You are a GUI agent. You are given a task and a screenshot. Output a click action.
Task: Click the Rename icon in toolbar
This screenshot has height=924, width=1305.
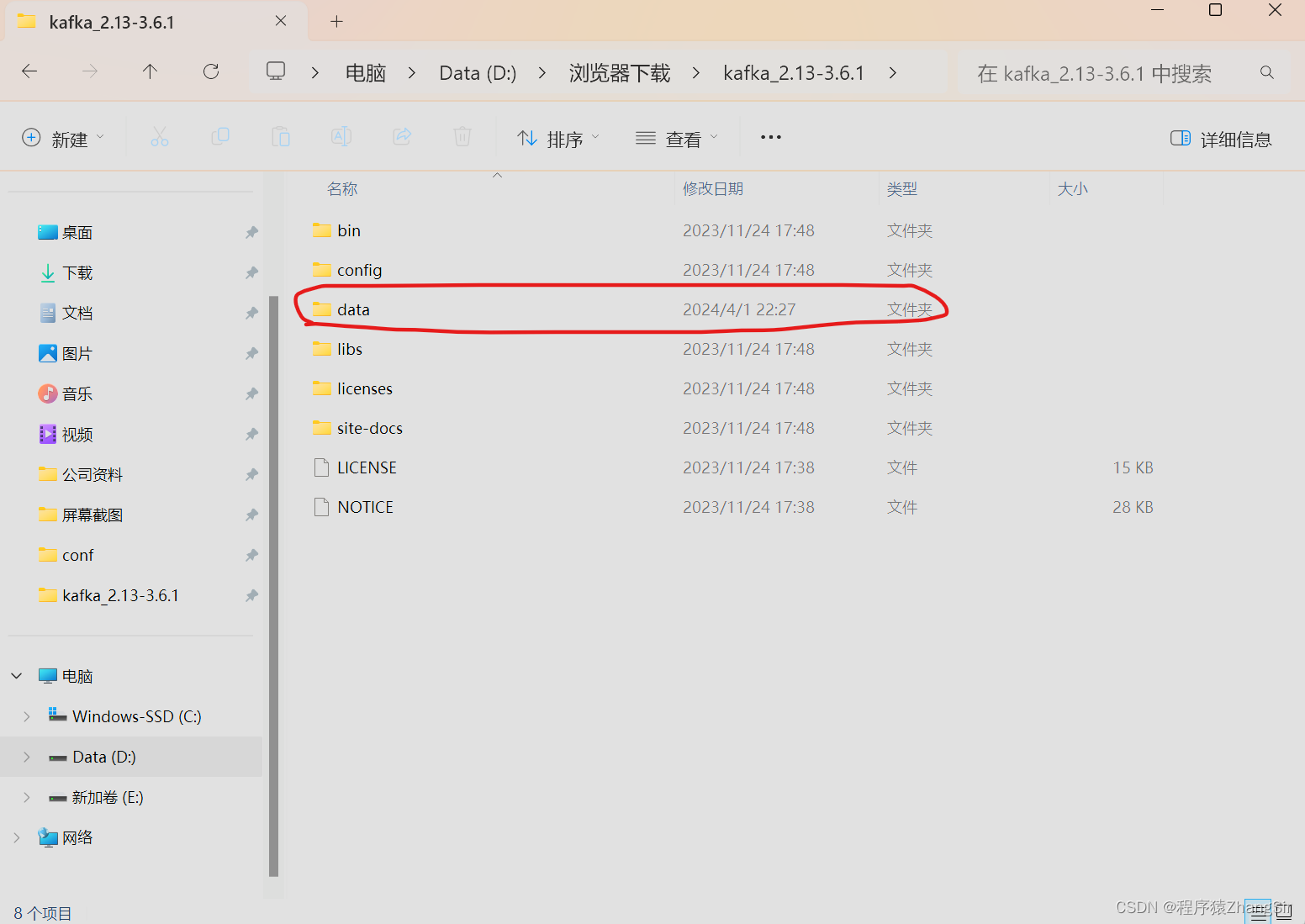click(x=341, y=137)
